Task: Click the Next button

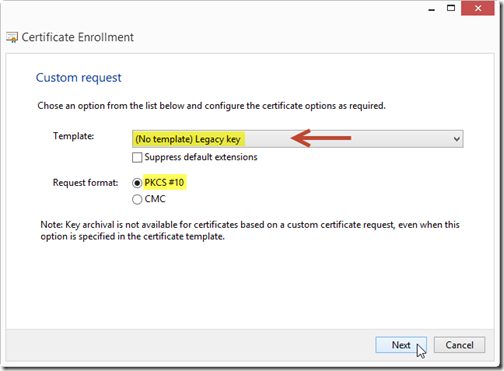Action: click(x=401, y=345)
